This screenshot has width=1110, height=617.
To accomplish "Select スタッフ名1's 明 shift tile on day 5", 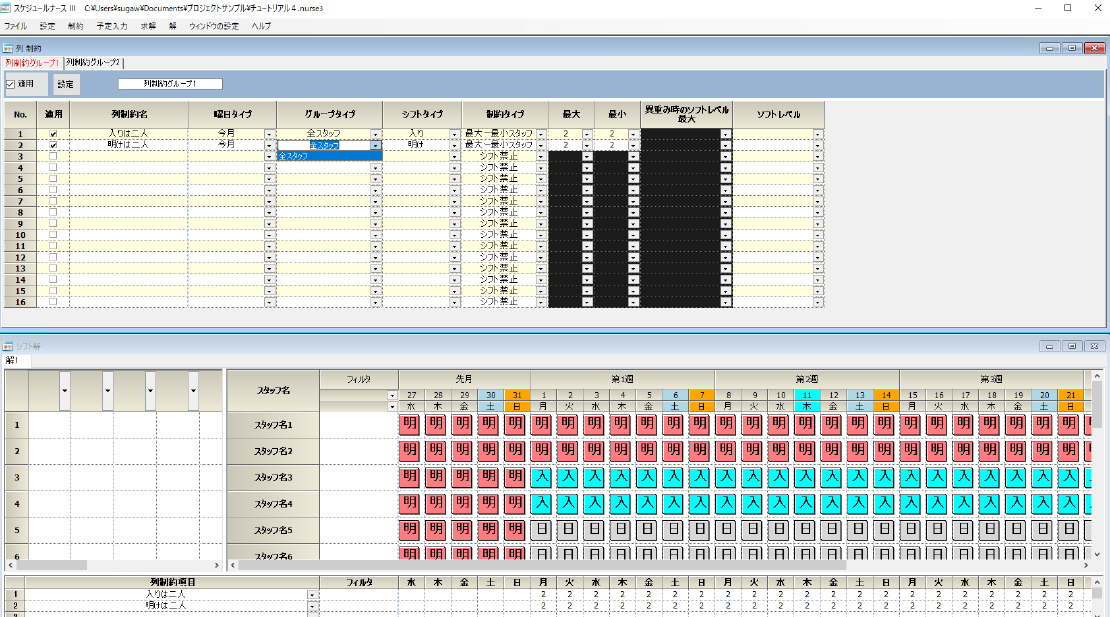I will [x=647, y=425].
